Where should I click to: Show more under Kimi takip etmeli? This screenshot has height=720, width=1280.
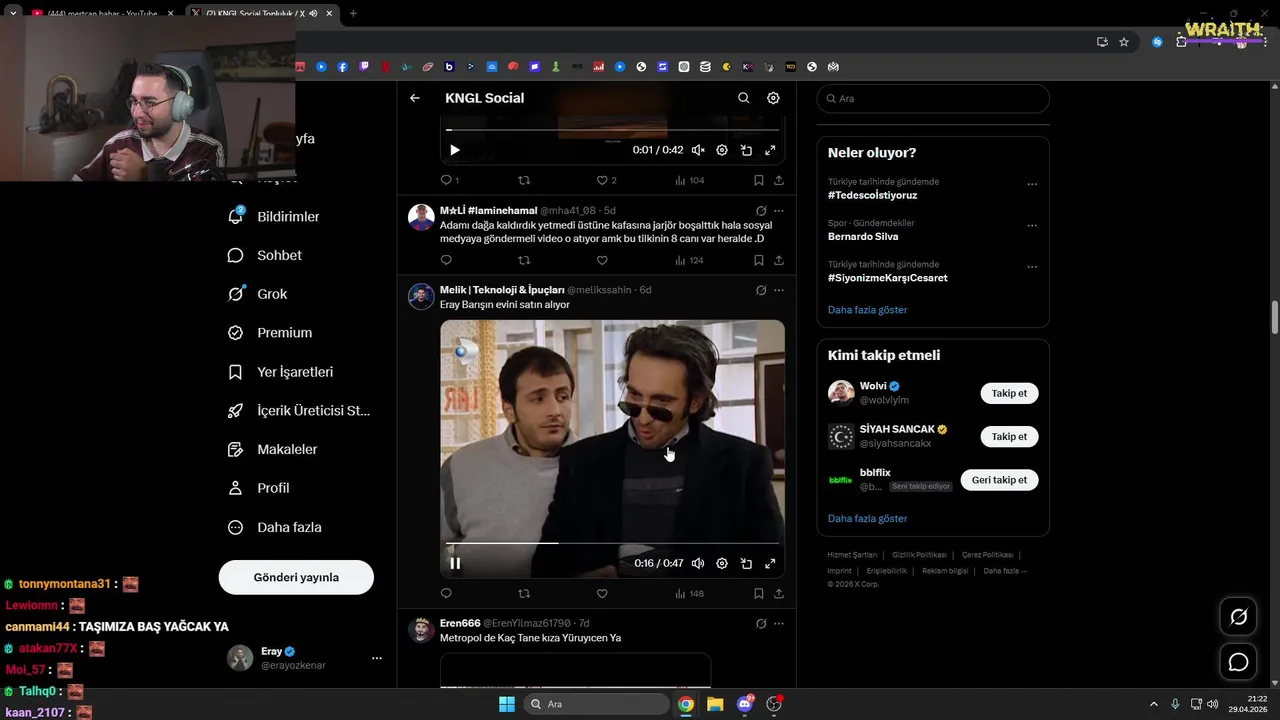click(867, 518)
